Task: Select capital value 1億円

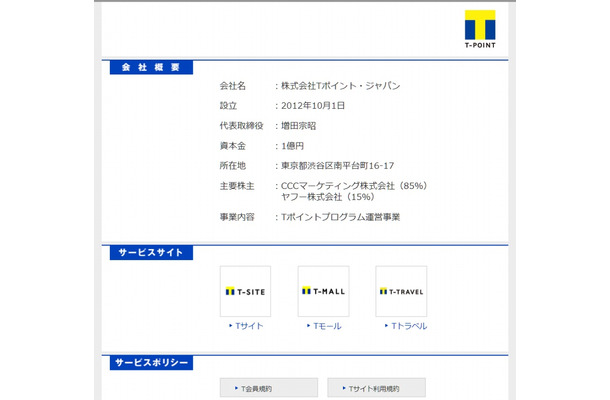Action: (292, 146)
